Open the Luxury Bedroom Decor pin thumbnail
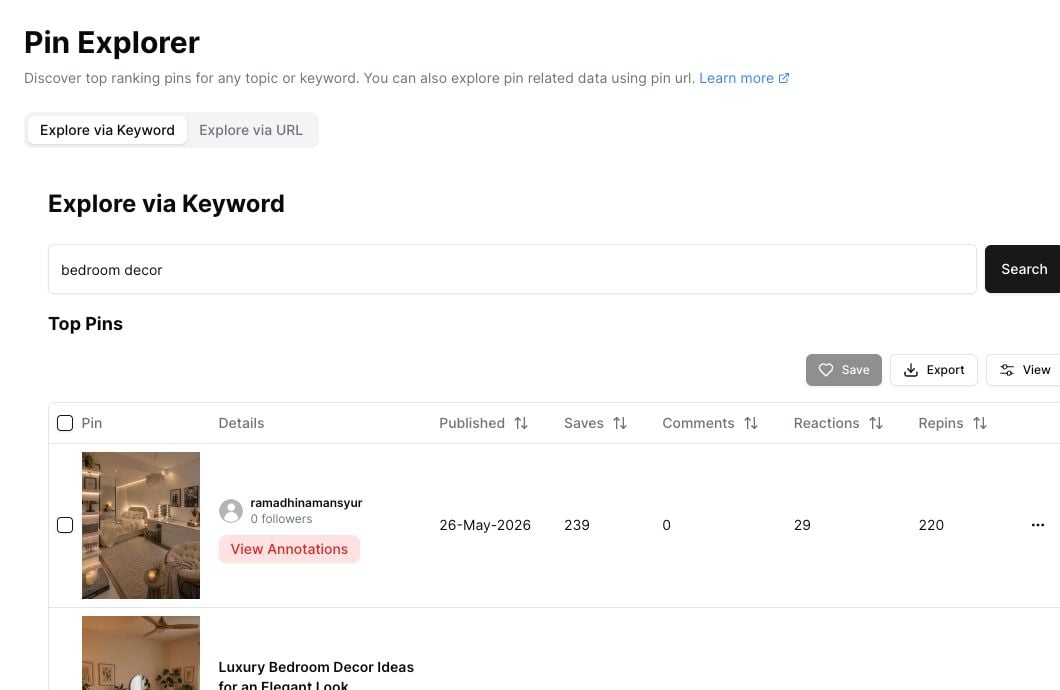 [x=141, y=653]
